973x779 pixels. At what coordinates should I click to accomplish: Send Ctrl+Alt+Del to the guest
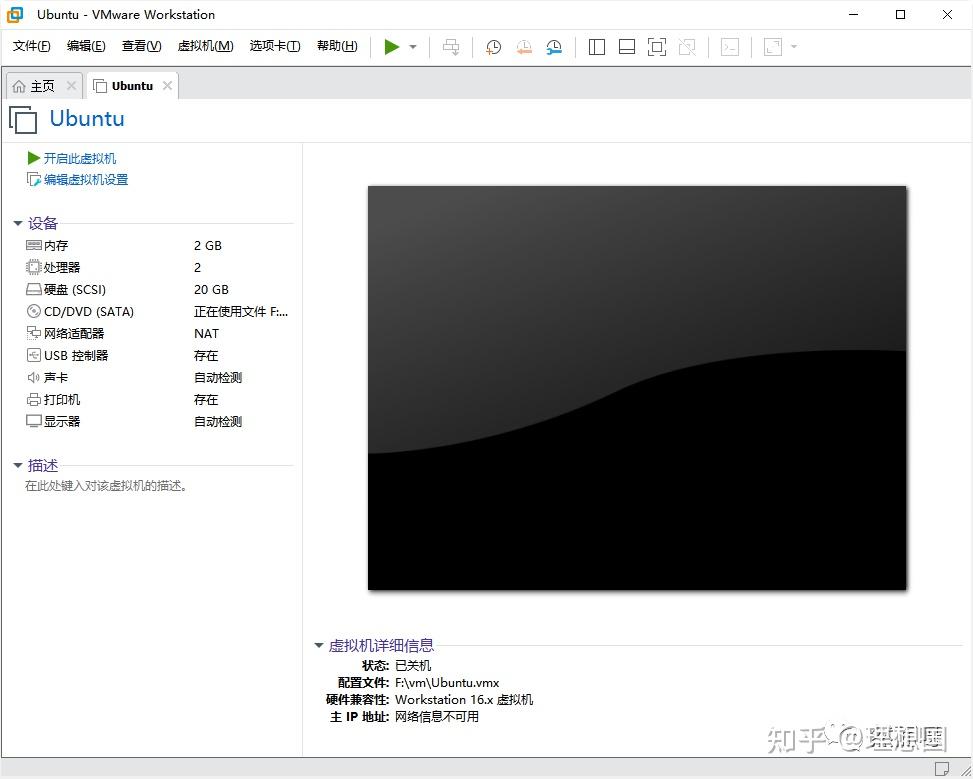(x=451, y=46)
